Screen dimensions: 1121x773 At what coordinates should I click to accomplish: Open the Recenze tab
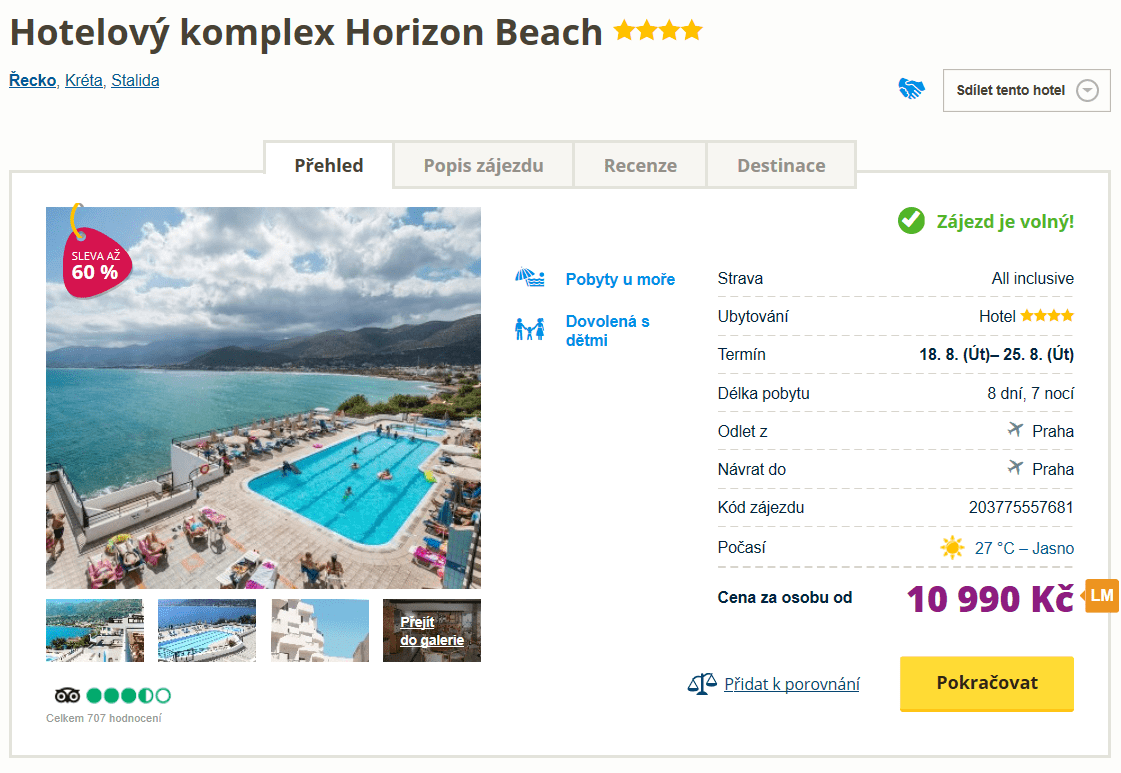[x=640, y=166]
